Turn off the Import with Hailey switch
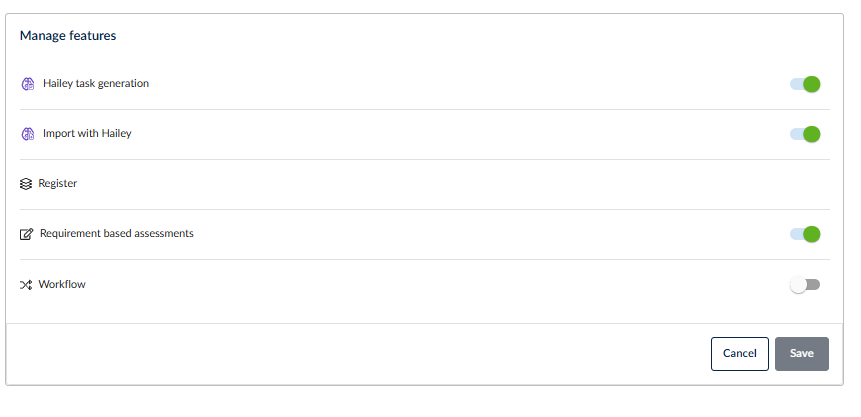Viewport: 861px width, 417px height. pos(805,134)
